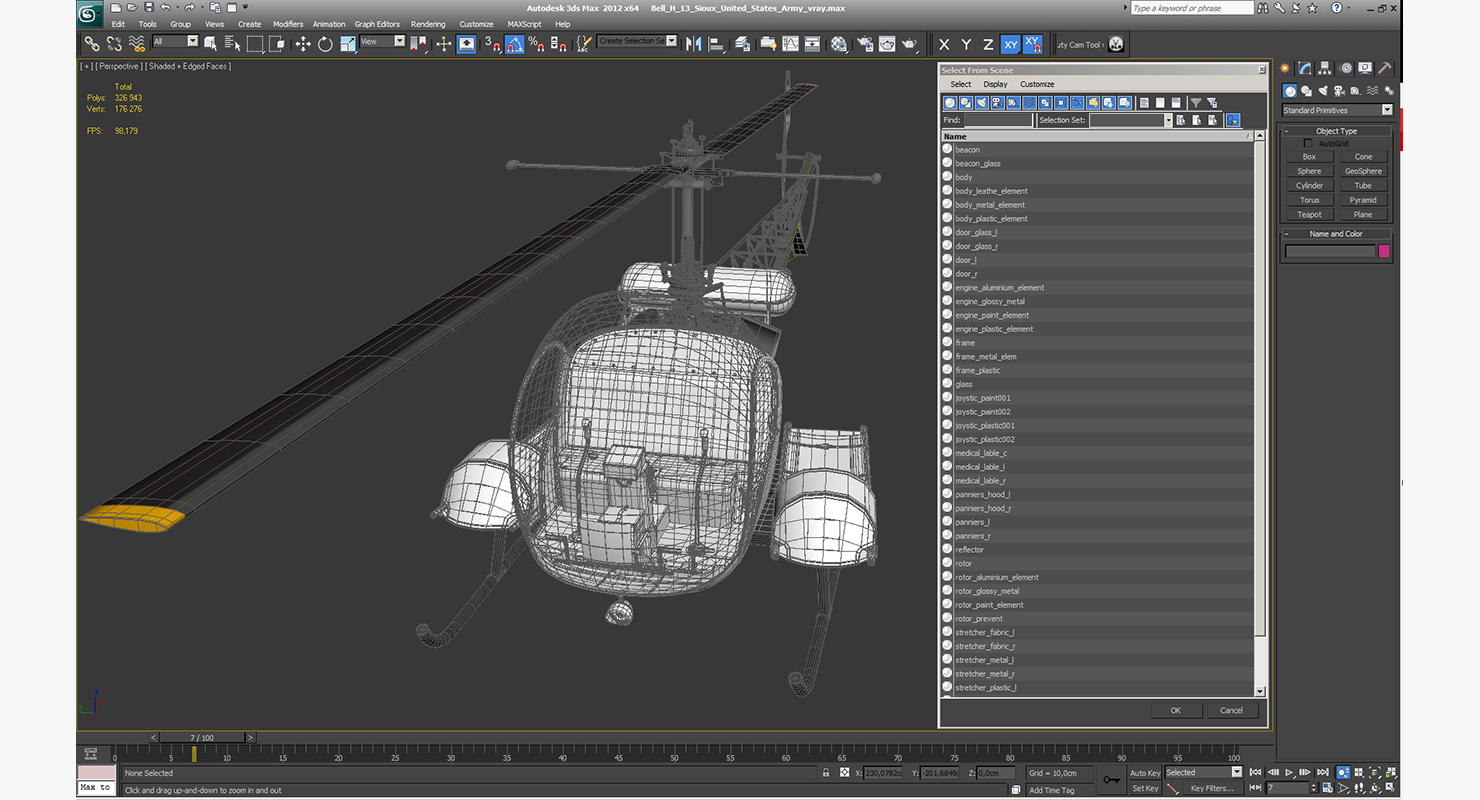Toggle Display Lights filter in Select From Scene

point(982,102)
